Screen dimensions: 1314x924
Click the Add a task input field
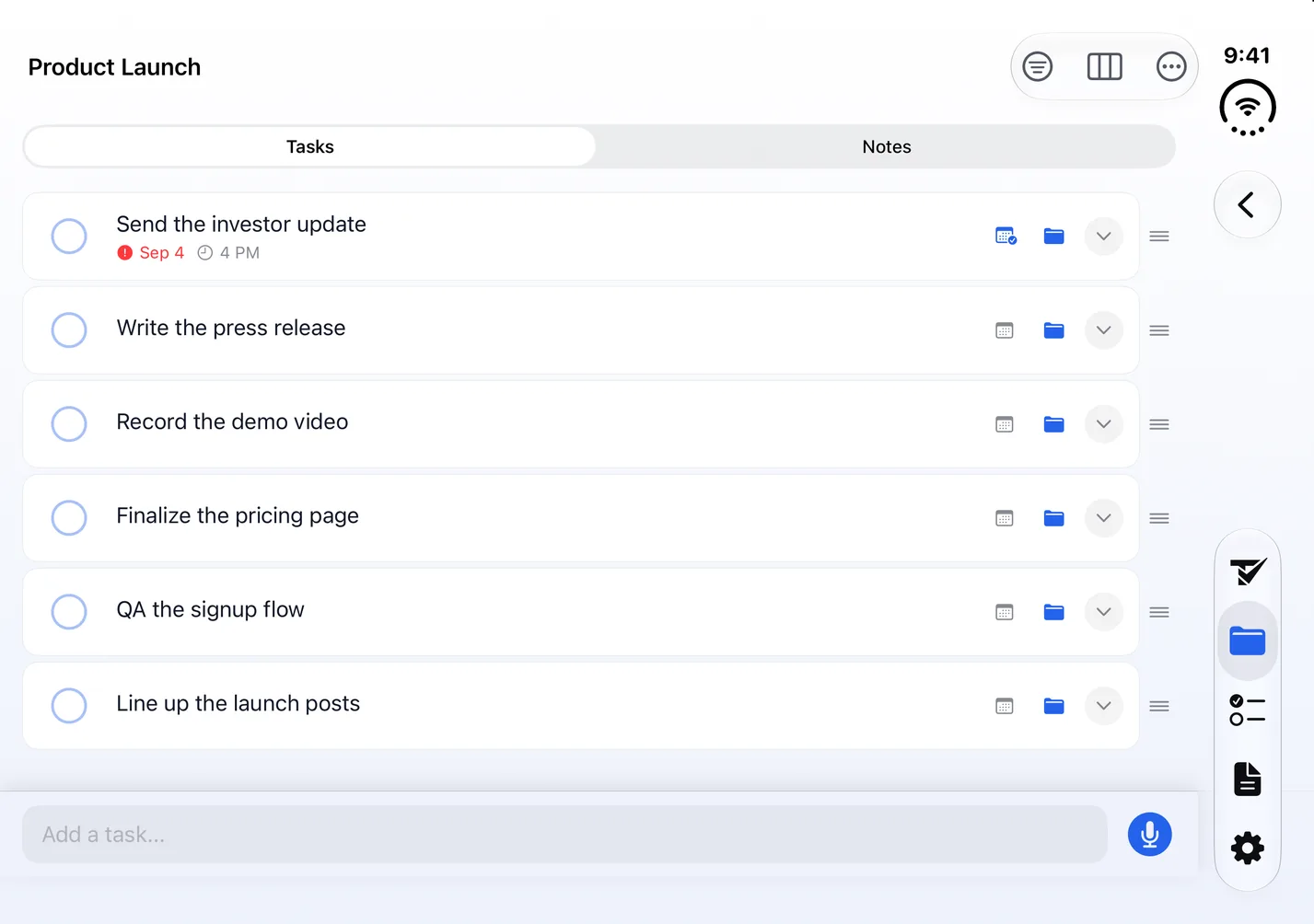pos(564,835)
